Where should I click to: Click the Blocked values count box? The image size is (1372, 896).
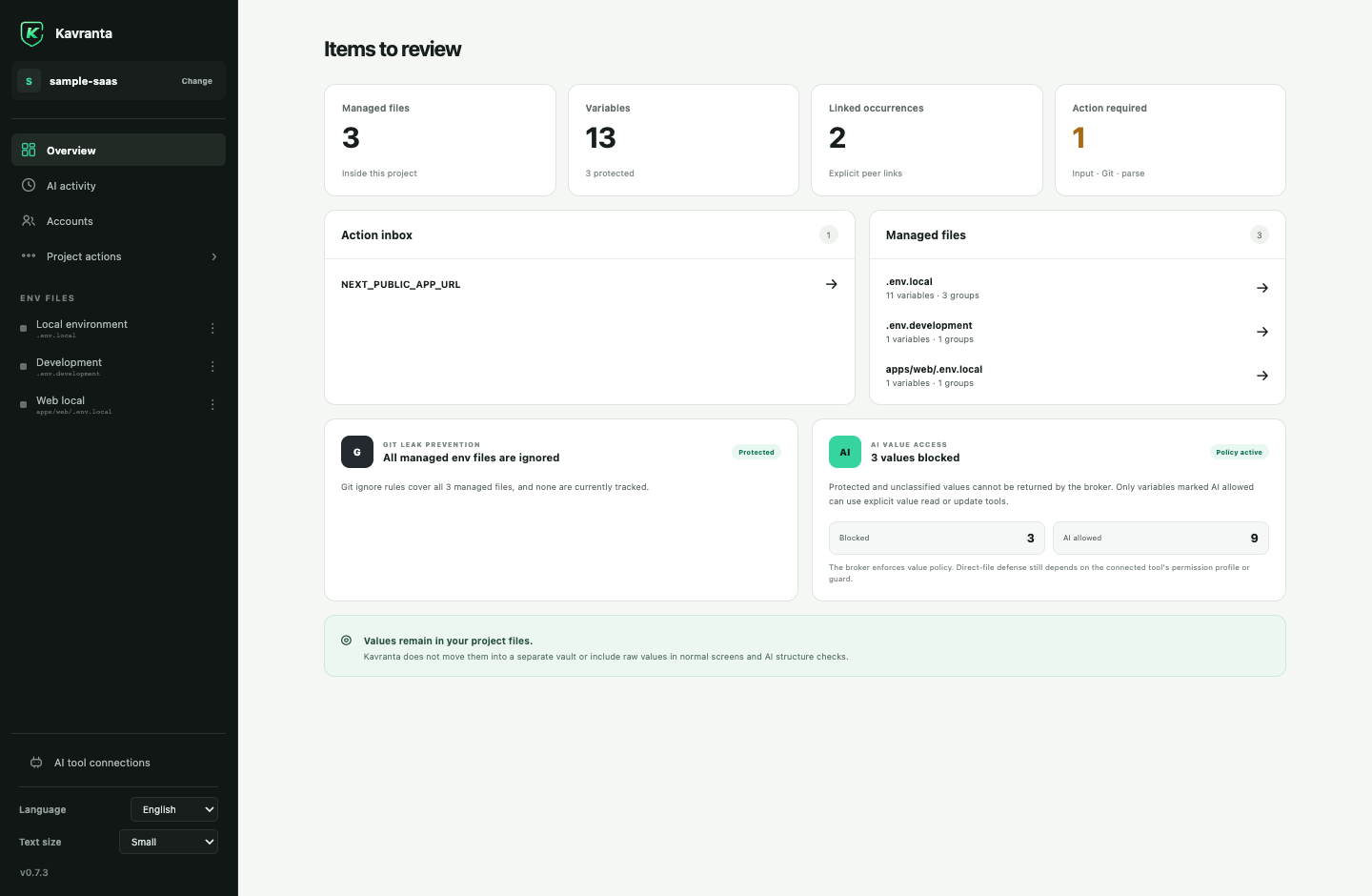[937, 538]
